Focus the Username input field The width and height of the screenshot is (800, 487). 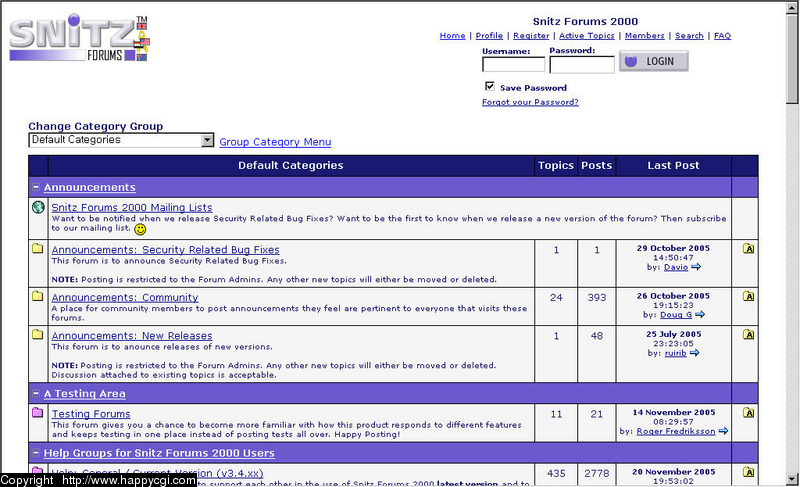click(x=513, y=64)
